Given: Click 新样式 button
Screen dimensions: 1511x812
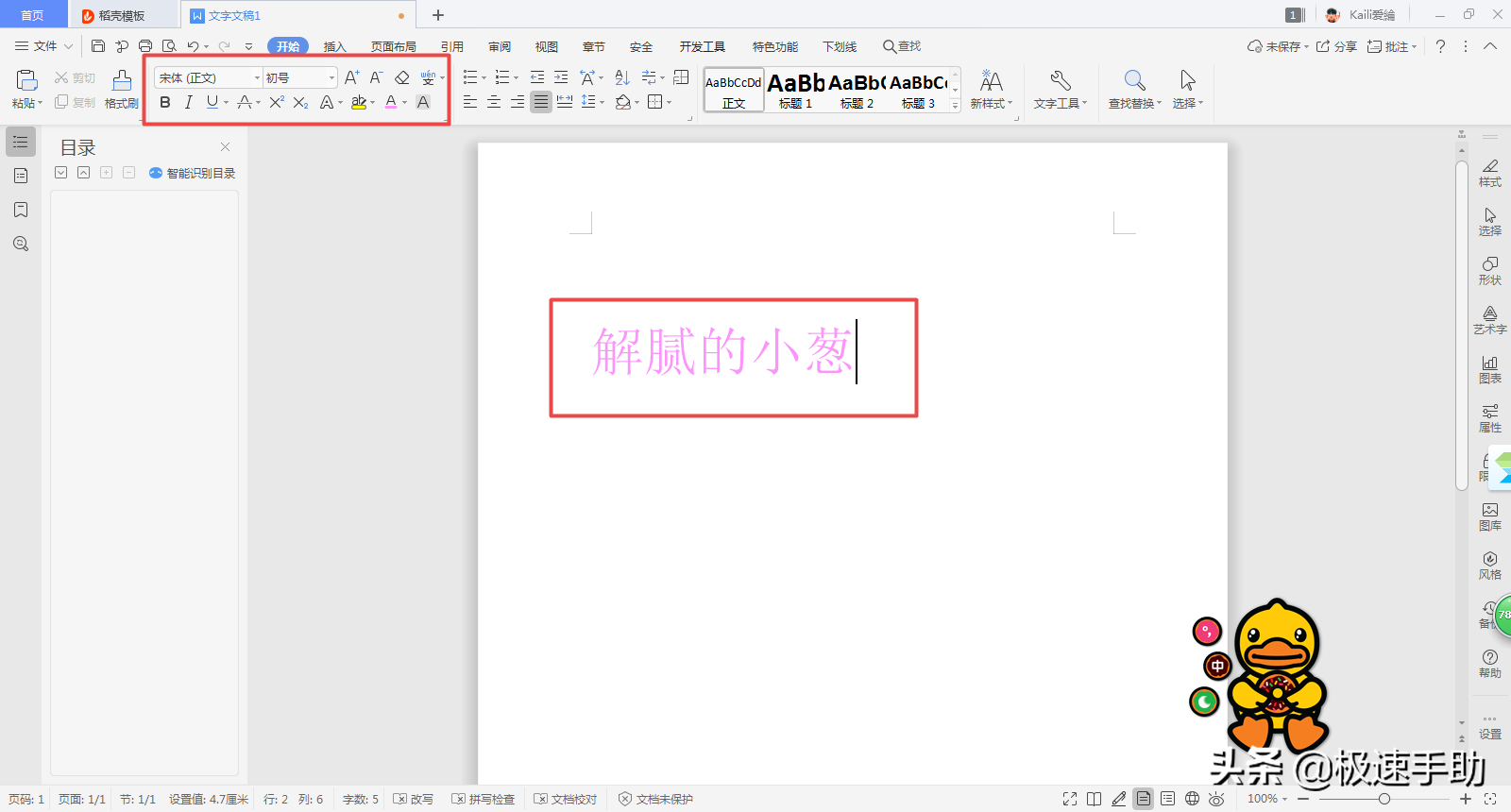Looking at the screenshot, I should (992, 90).
